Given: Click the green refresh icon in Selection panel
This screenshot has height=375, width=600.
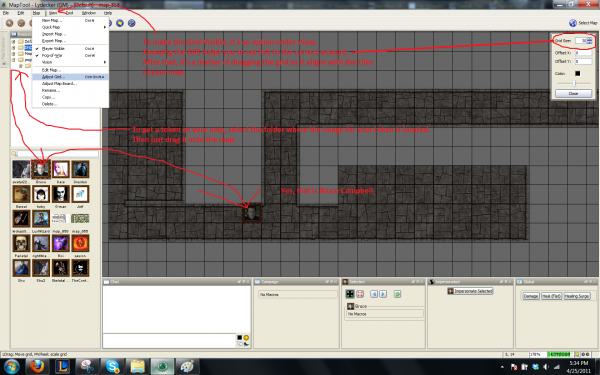Looking at the screenshot, I should coord(397,294).
